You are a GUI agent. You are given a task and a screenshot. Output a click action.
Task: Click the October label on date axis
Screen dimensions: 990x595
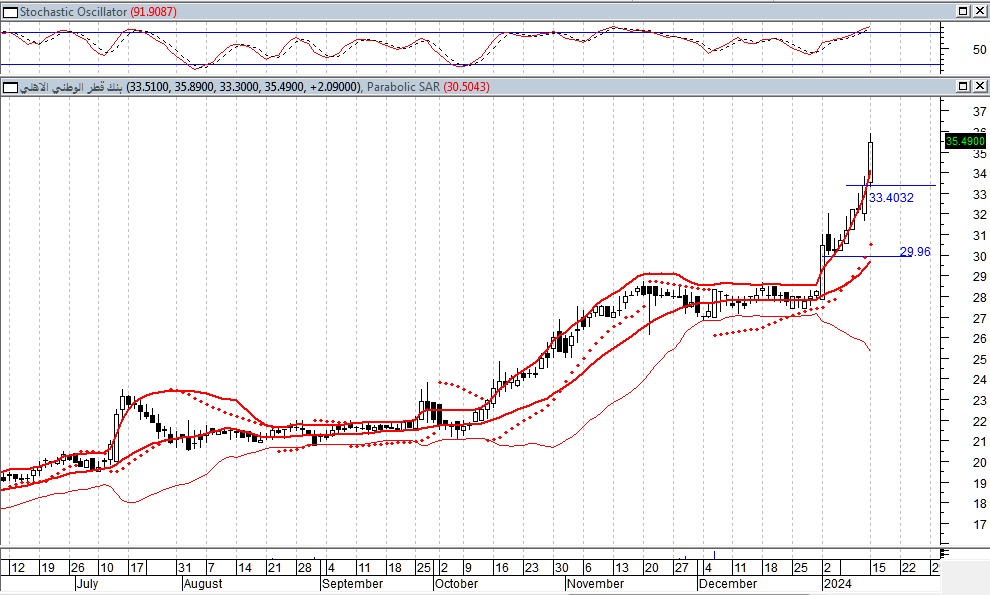coord(458,583)
